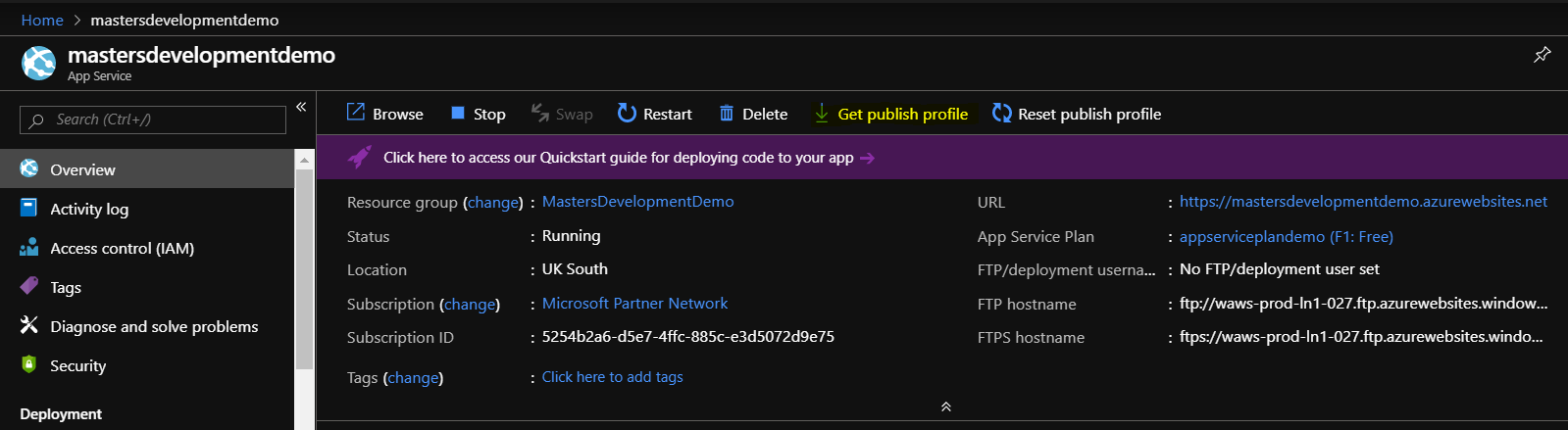Open the appserviceplandemo plan link
Screen dimensions: 1568x430
coord(1286,236)
